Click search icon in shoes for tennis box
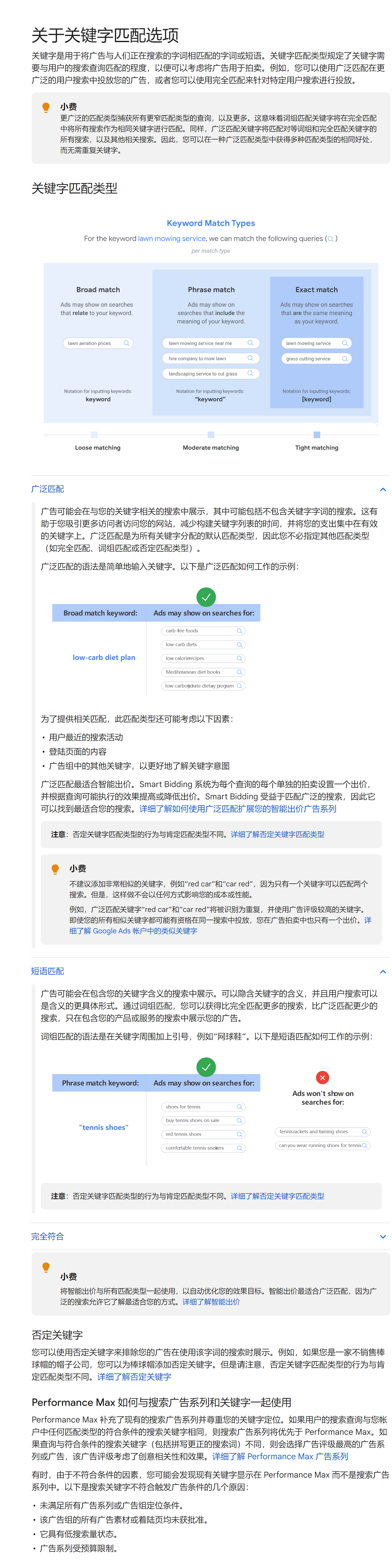Screen dimensions: 392x1568 (x=239, y=1107)
